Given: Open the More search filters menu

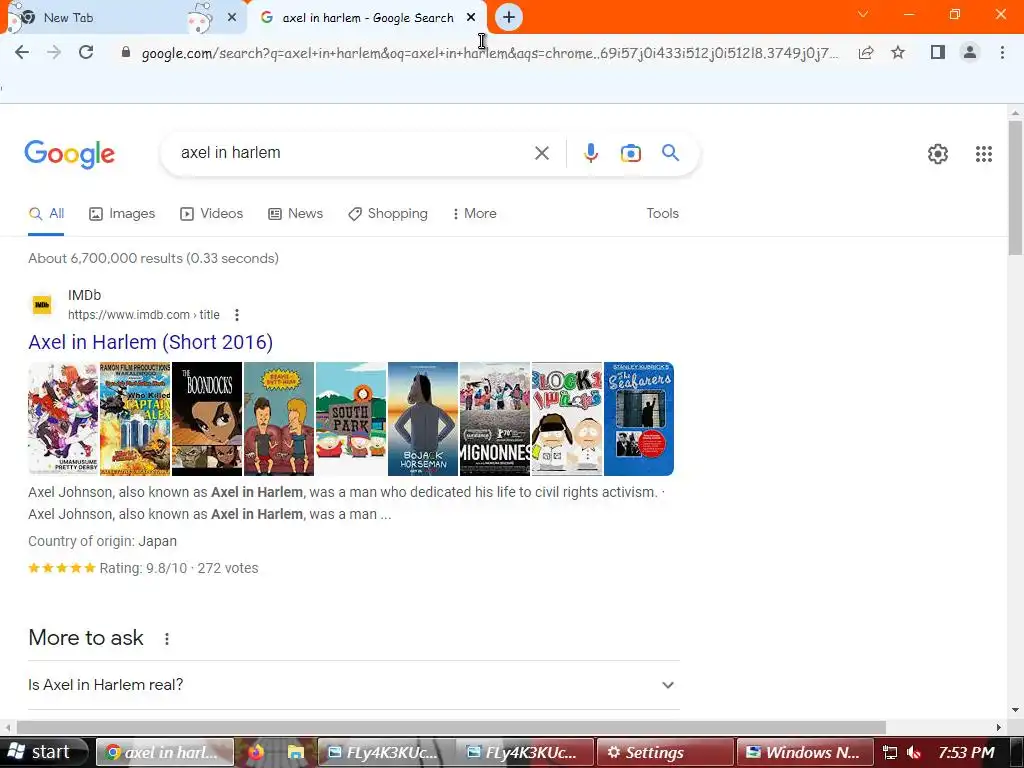Looking at the screenshot, I should [475, 214].
